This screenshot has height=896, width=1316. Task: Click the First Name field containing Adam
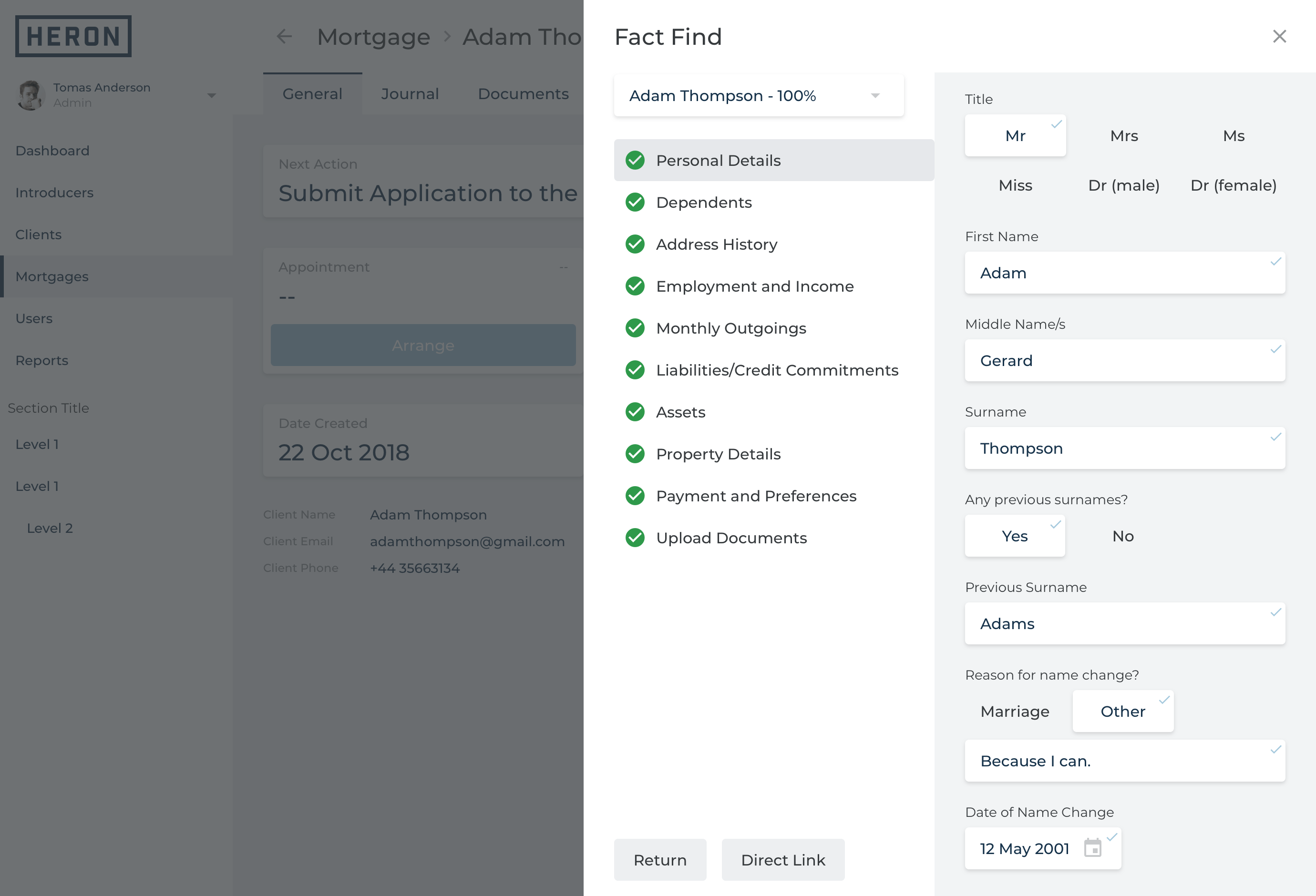coord(1125,273)
